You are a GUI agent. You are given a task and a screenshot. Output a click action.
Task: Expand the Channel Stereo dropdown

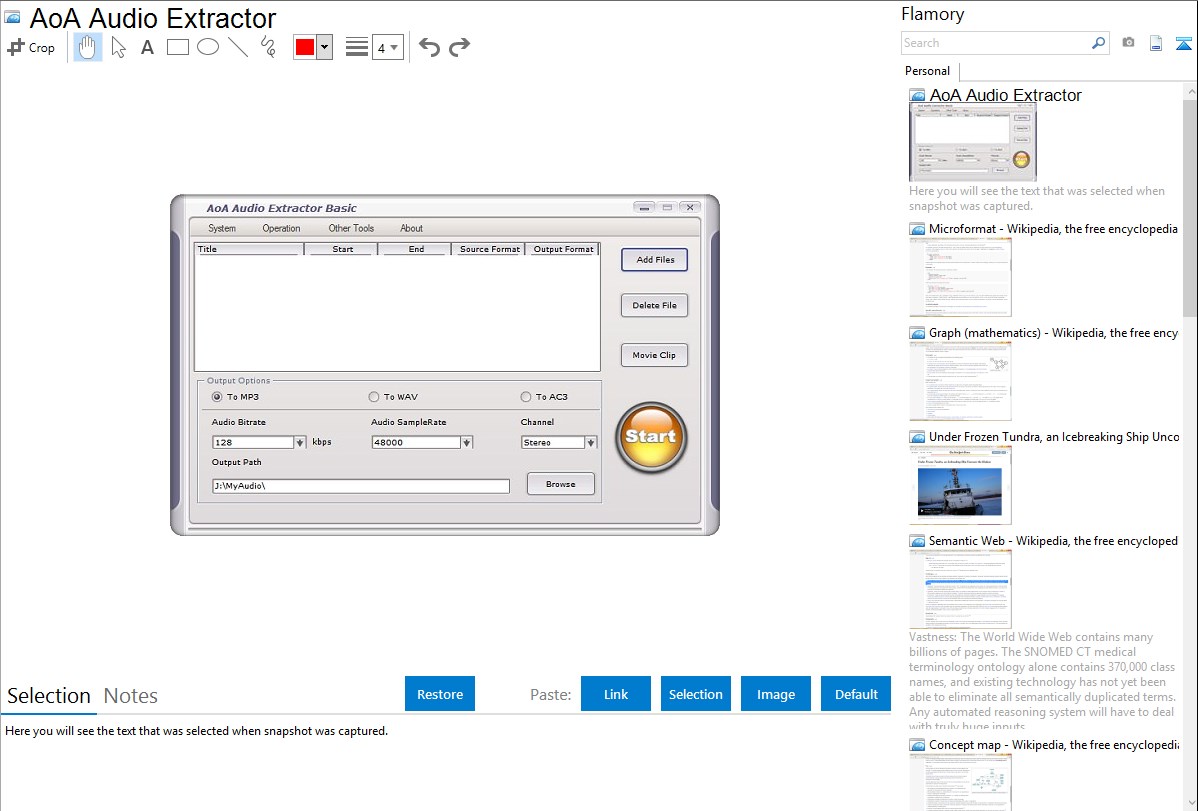coord(591,443)
